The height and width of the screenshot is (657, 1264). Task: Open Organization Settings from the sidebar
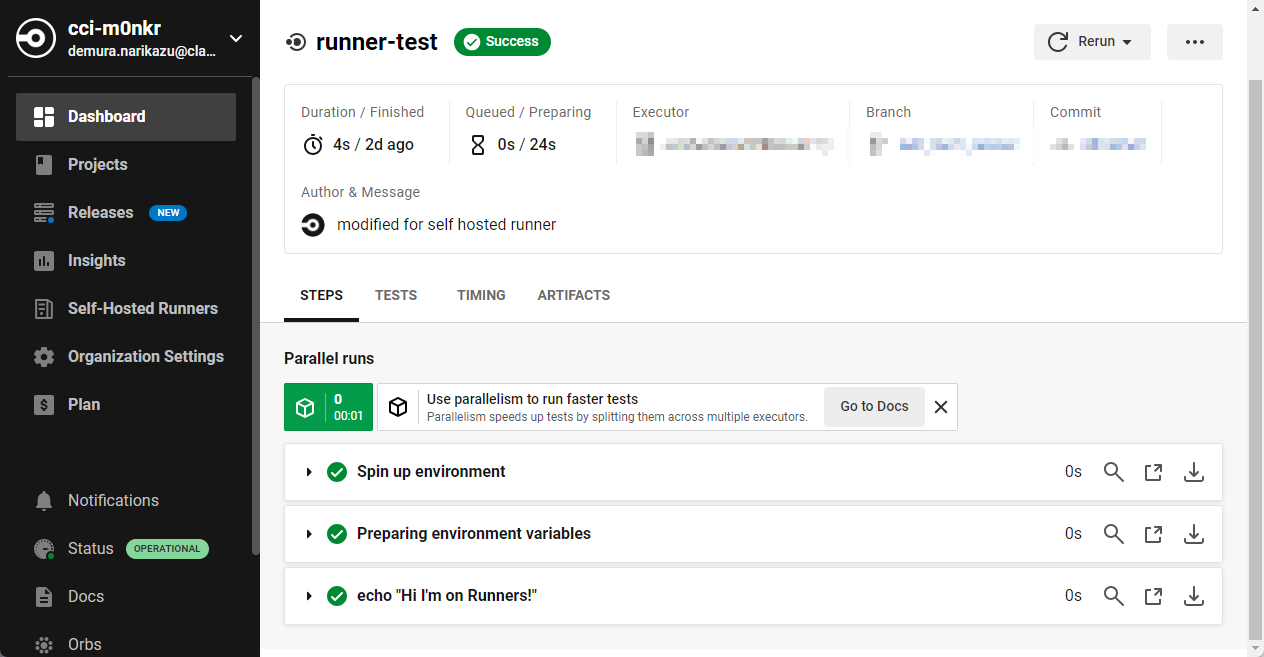(144, 356)
